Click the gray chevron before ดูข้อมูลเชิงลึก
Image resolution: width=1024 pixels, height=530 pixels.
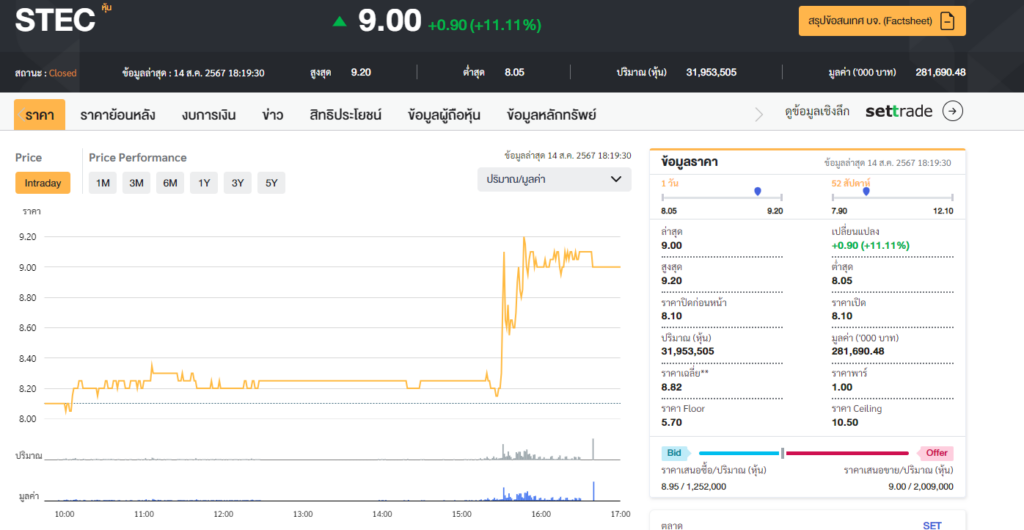tap(759, 115)
